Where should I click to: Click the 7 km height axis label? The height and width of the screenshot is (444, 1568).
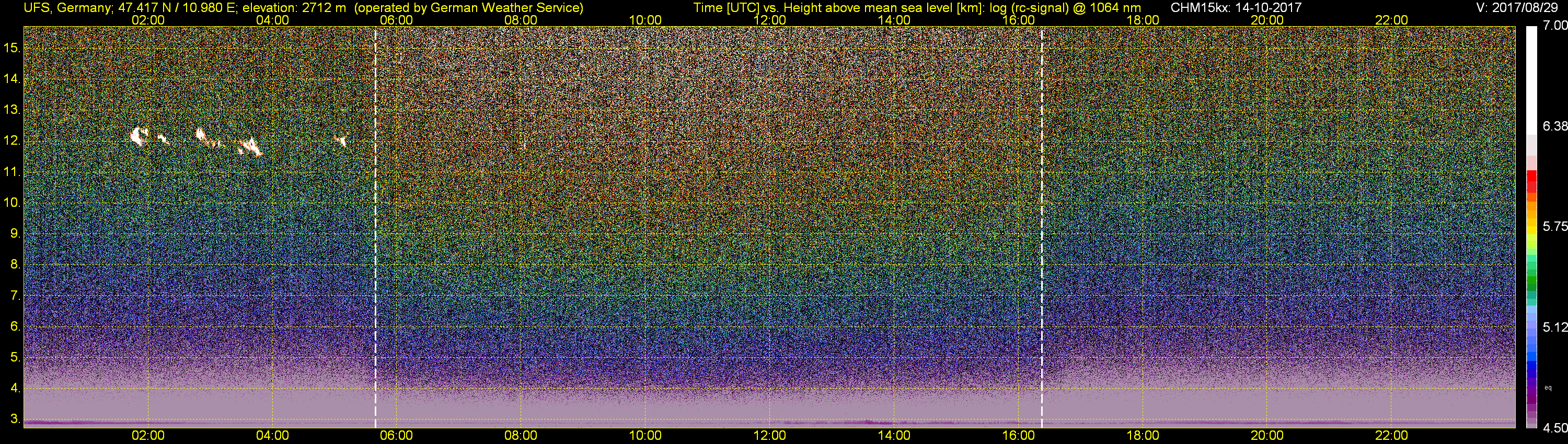(x=15, y=296)
